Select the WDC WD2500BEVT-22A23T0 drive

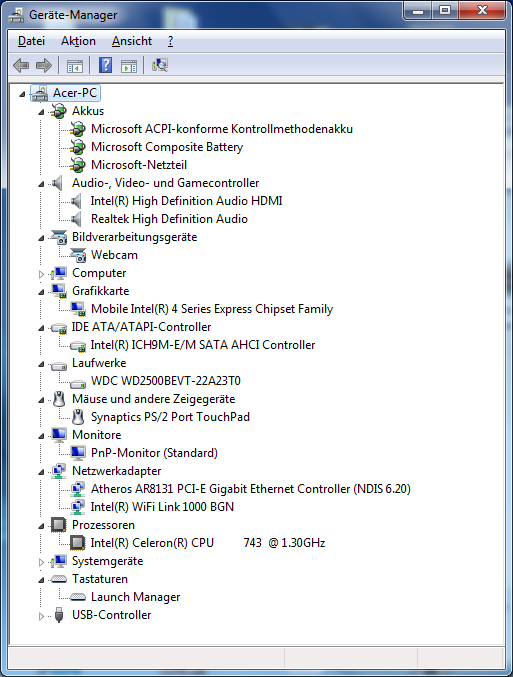[165, 381]
